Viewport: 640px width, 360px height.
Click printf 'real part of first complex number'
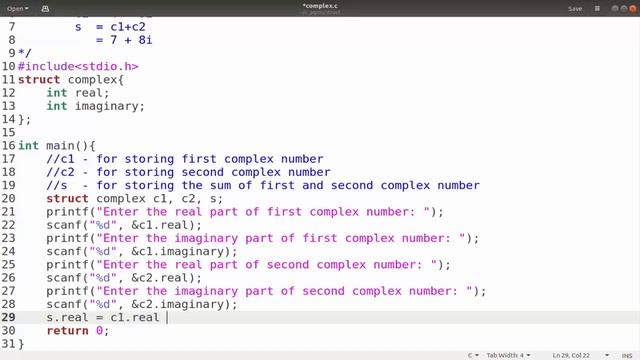click(x=244, y=211)
